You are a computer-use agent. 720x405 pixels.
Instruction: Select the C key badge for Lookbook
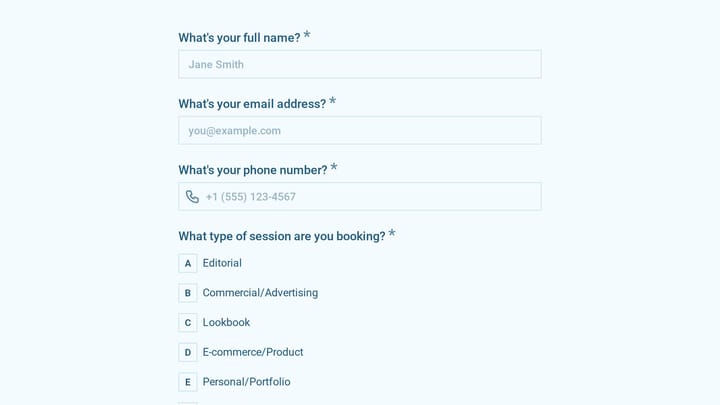pos(188,323)
